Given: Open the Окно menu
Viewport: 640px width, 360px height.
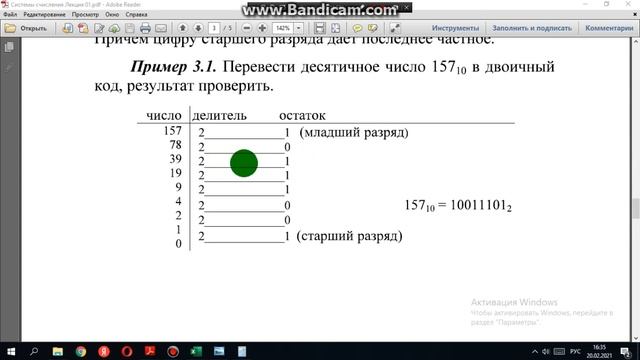Looking at the screenshot, I should pos(112,14).
